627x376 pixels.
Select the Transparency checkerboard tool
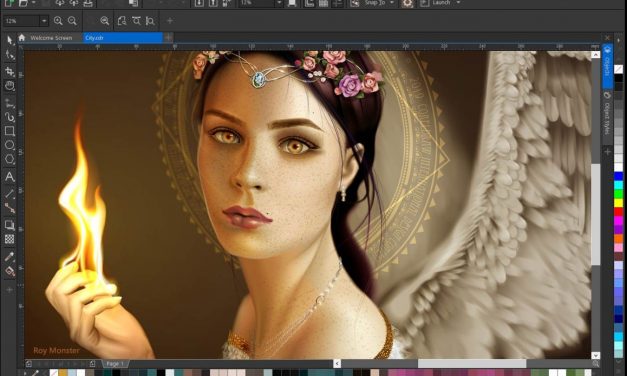(10, 239)
